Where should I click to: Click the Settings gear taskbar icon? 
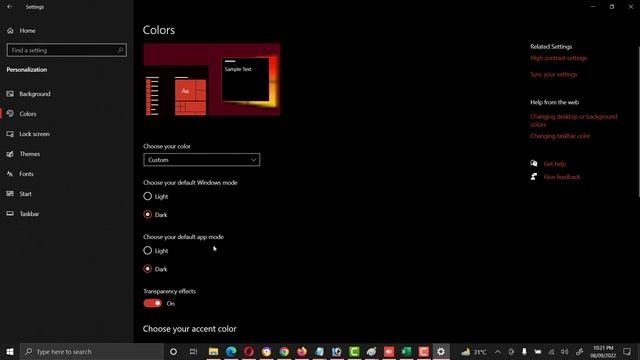(441, 351)
